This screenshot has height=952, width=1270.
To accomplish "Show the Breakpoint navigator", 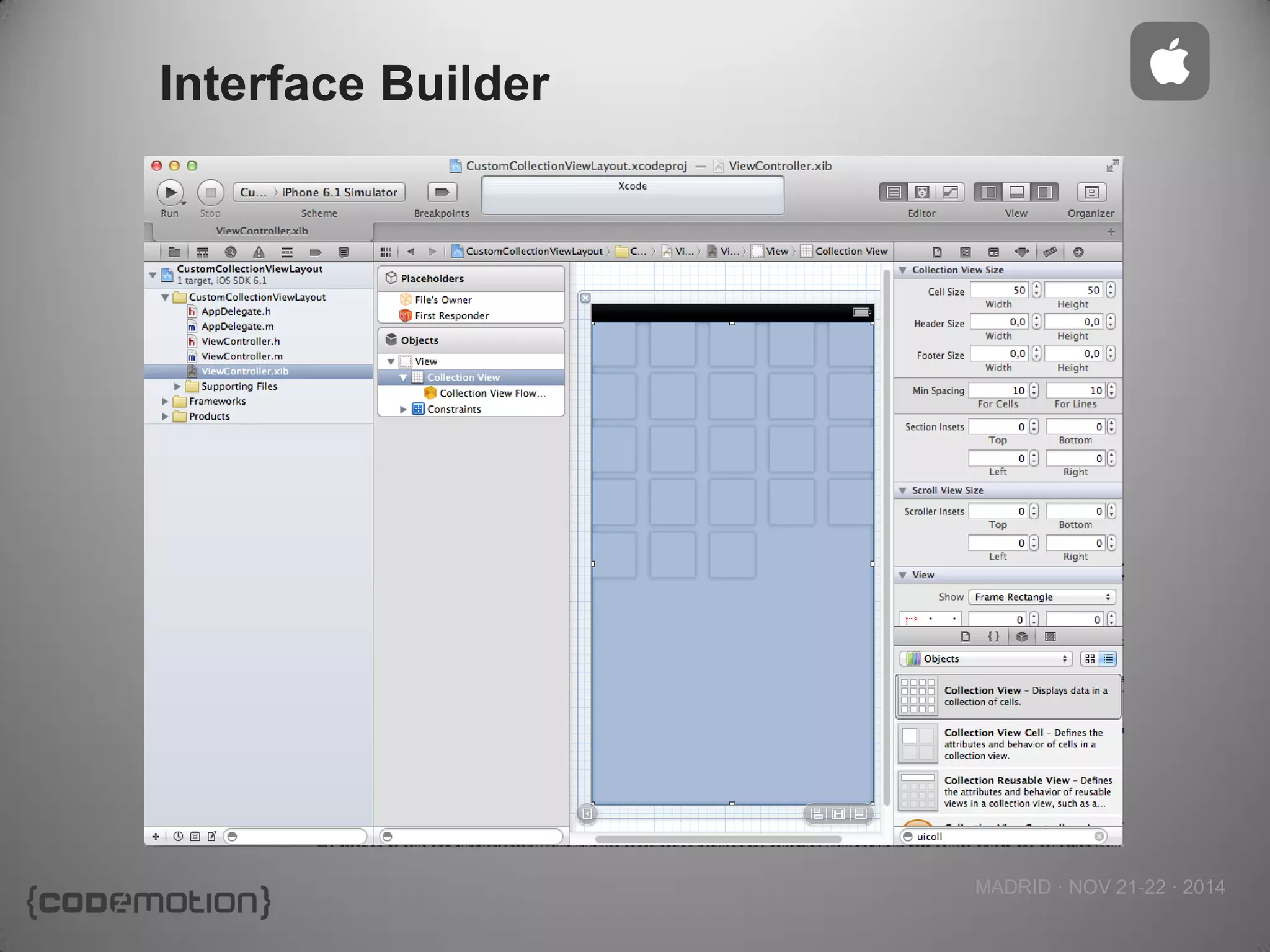I will point(315,252).
